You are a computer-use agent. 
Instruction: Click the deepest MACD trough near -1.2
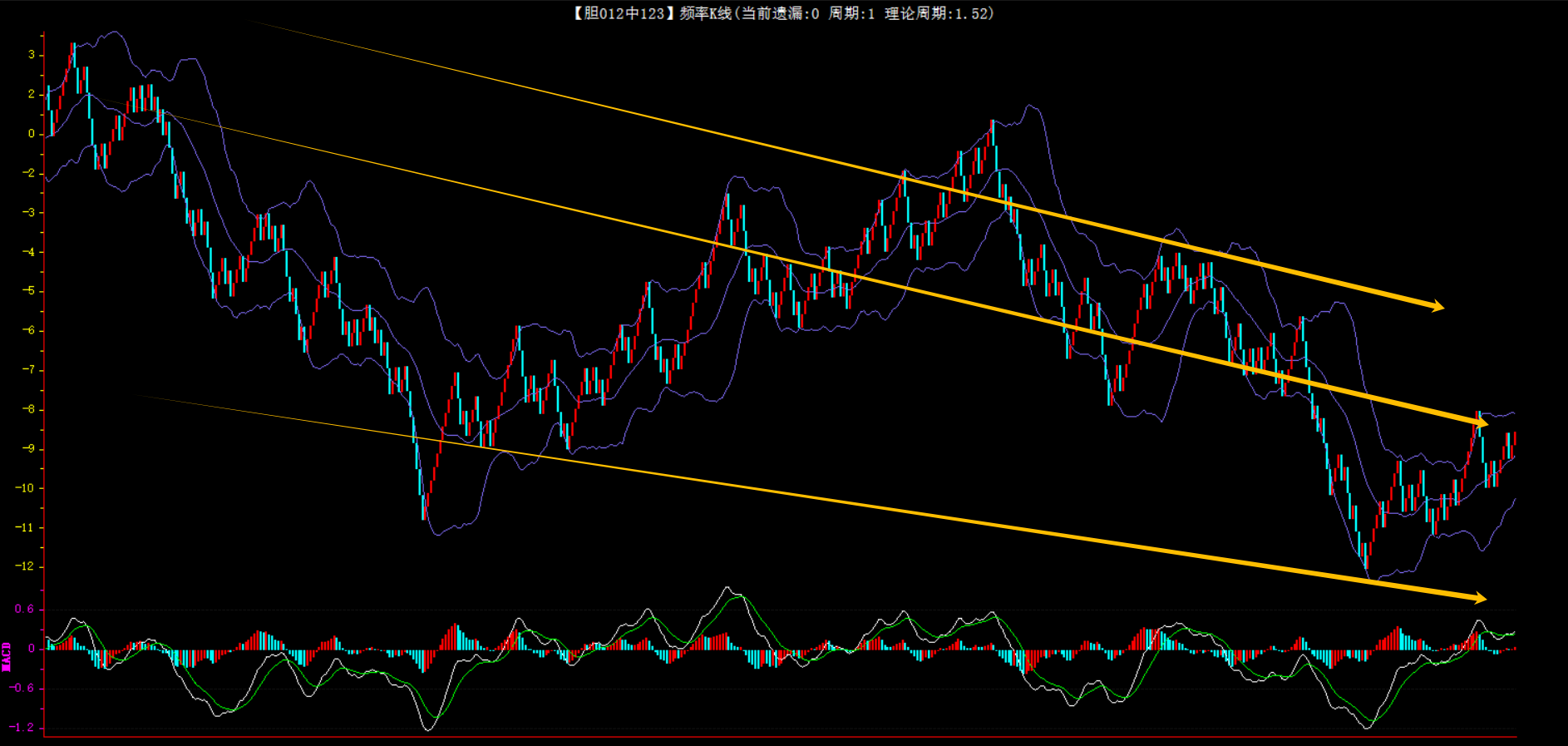[x=428, y=729]
